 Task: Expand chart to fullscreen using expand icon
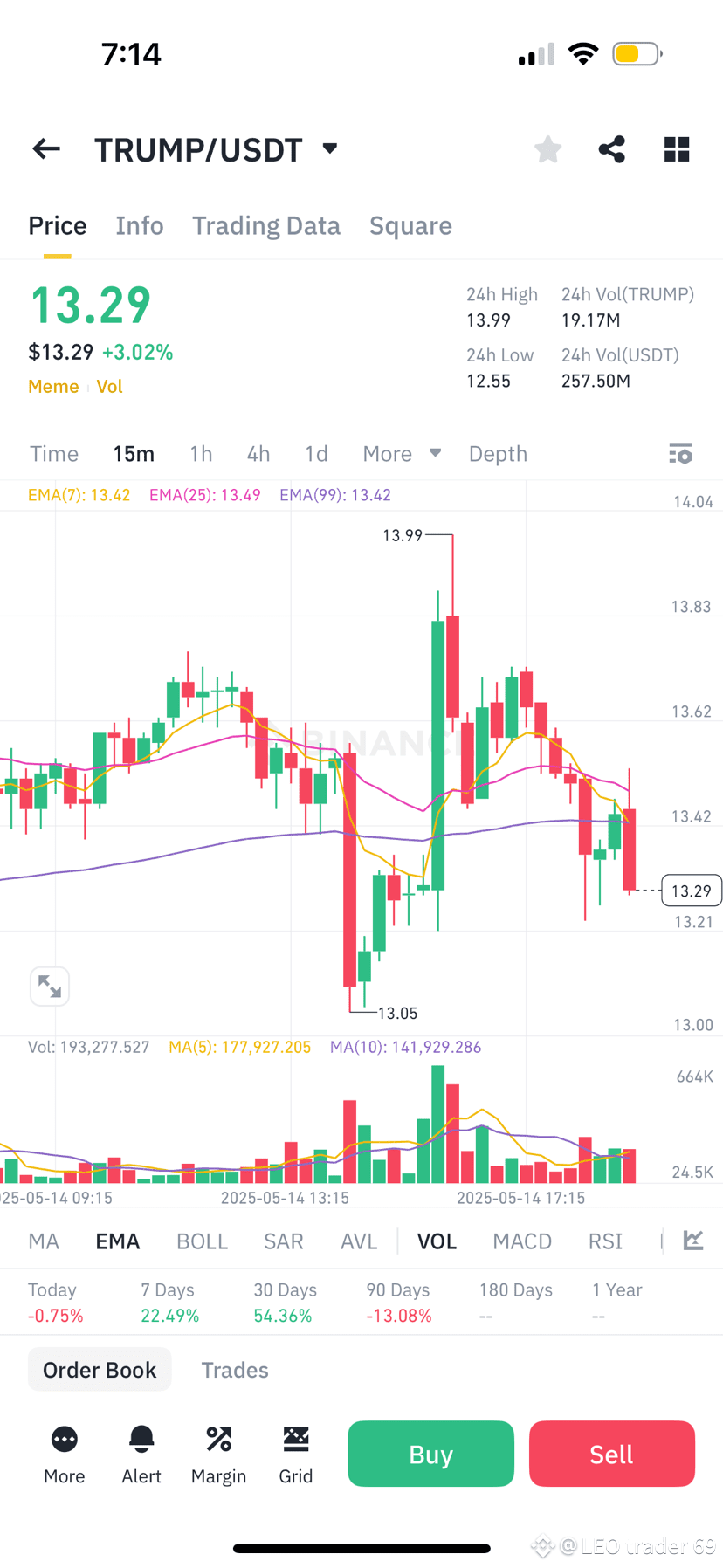tap(50, 986)
